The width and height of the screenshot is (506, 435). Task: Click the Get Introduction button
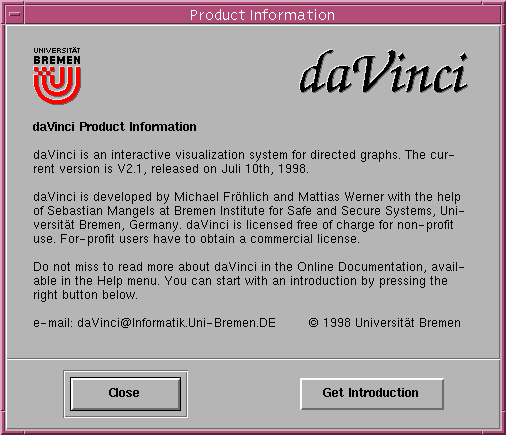372,394
